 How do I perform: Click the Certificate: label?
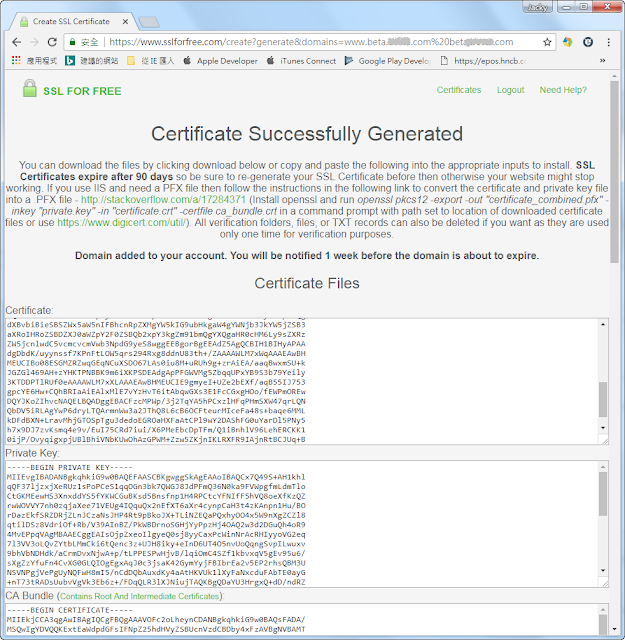(29, 310)
